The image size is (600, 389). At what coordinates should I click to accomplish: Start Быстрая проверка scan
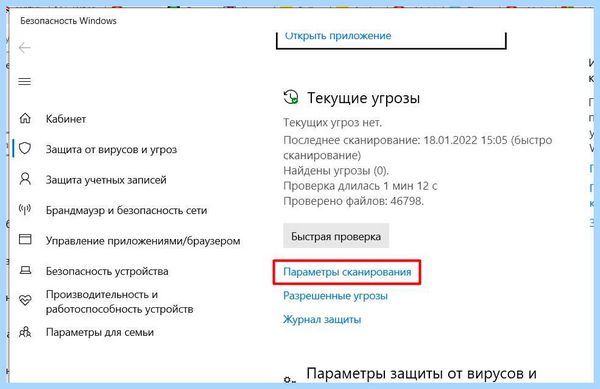336,236
